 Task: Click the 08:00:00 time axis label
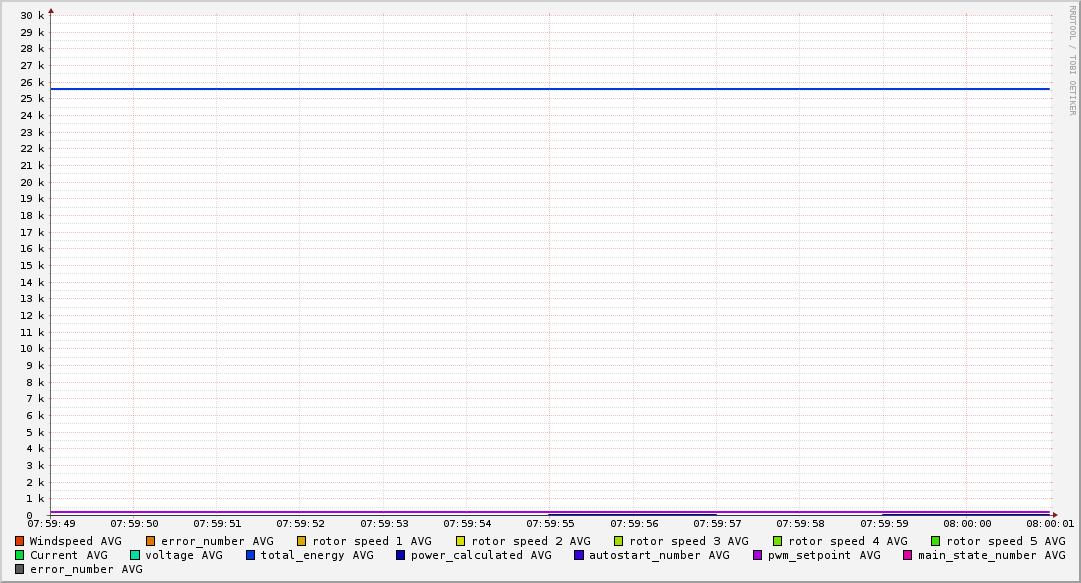tap(966, 523)
